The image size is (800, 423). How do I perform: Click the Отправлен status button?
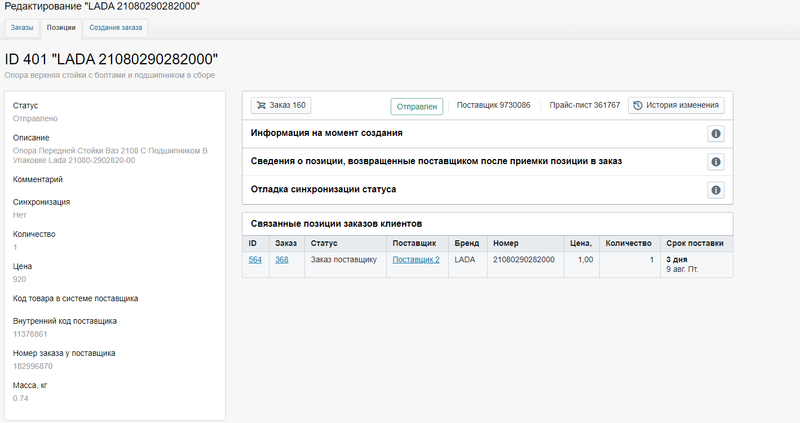(x=417, y=107)
